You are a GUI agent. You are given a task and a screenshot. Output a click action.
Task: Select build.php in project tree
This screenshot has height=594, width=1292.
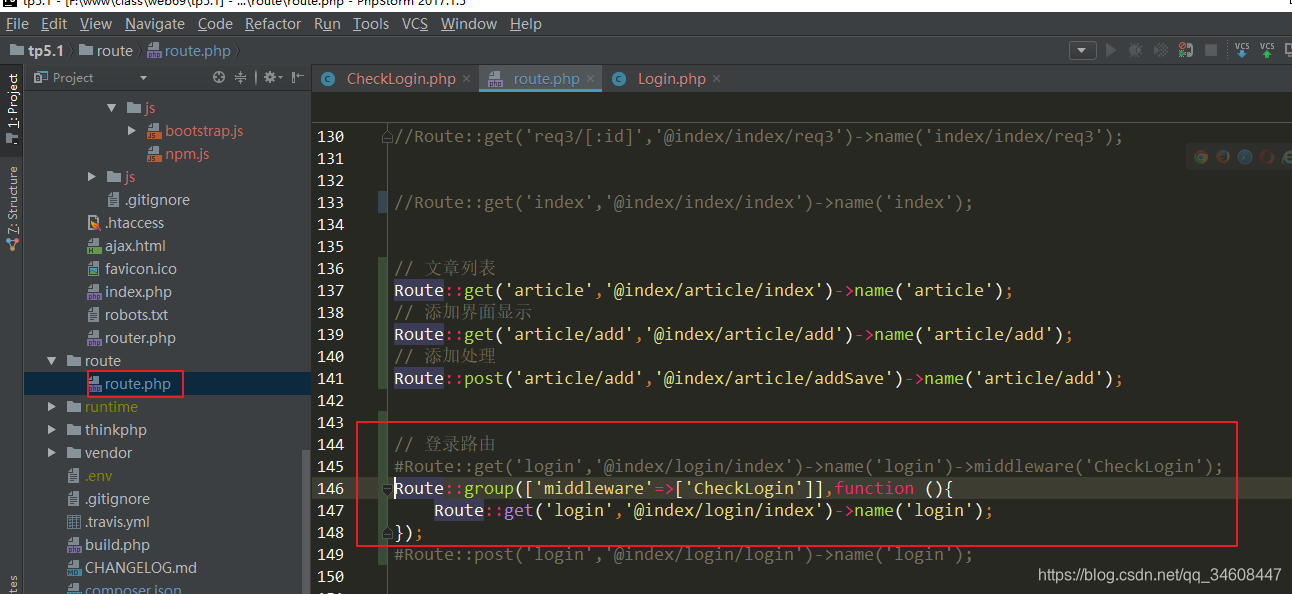coord(117,545)
